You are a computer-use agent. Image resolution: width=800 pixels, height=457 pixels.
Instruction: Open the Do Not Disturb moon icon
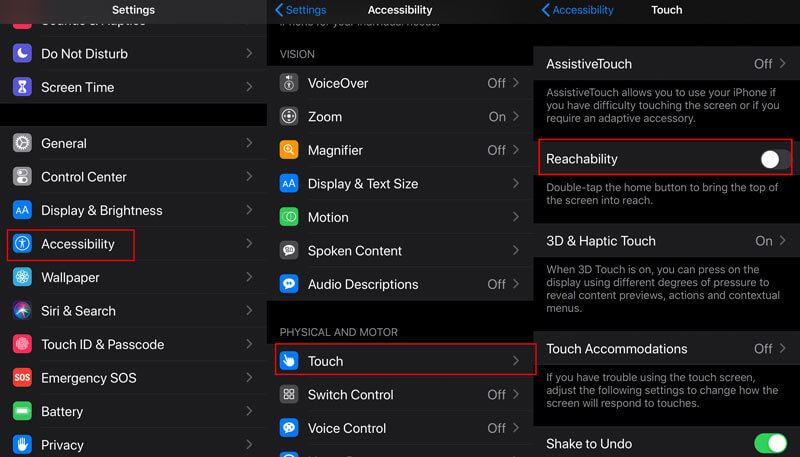point(22,53)
